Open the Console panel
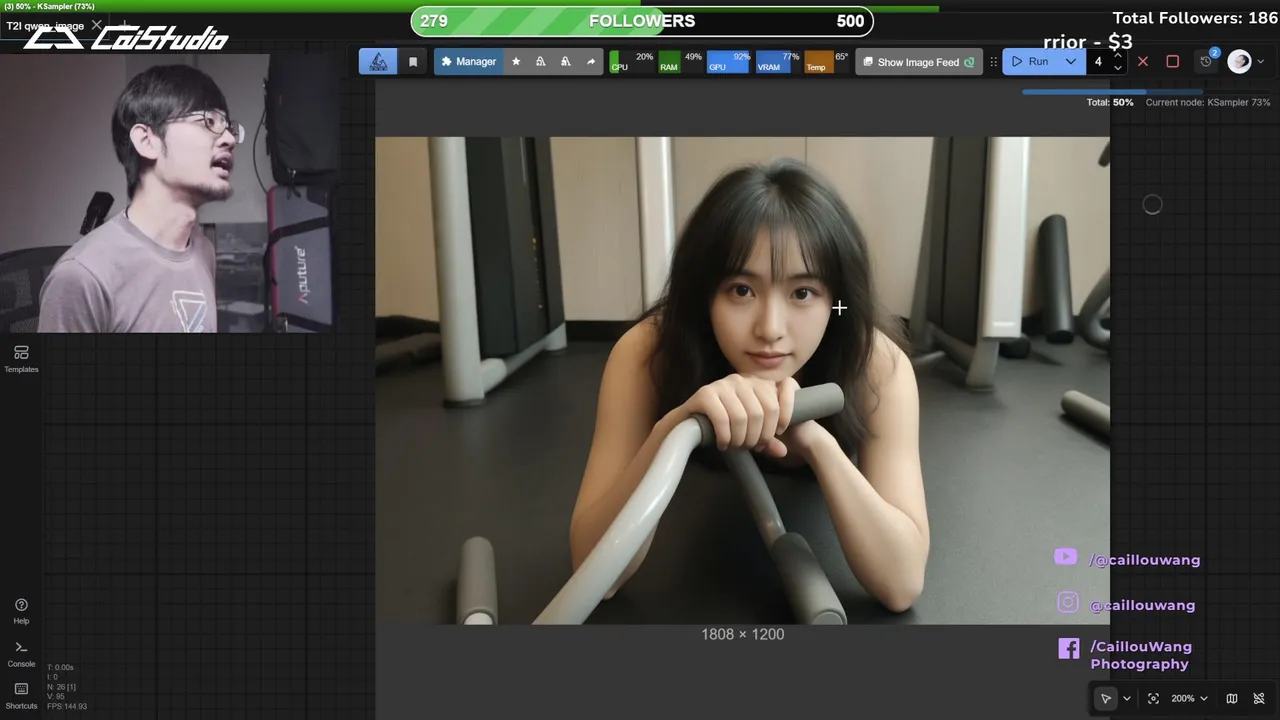This screenshot has width=1280, height=720. [x=21, y=654]
